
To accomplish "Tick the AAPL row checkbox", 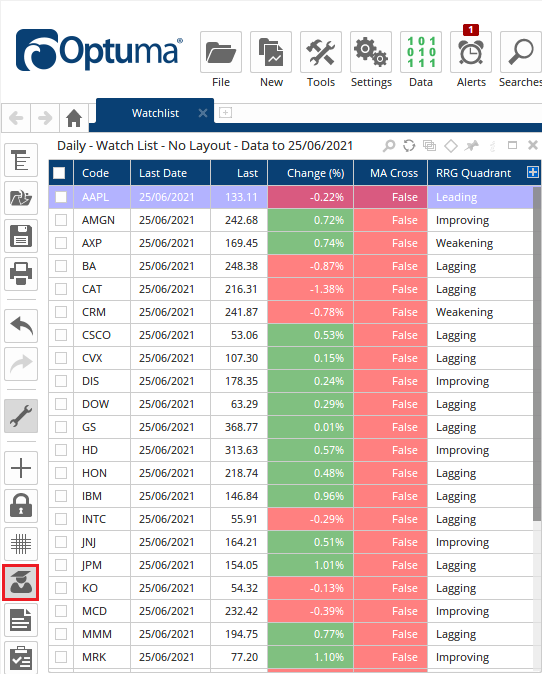I will (61, 197).
